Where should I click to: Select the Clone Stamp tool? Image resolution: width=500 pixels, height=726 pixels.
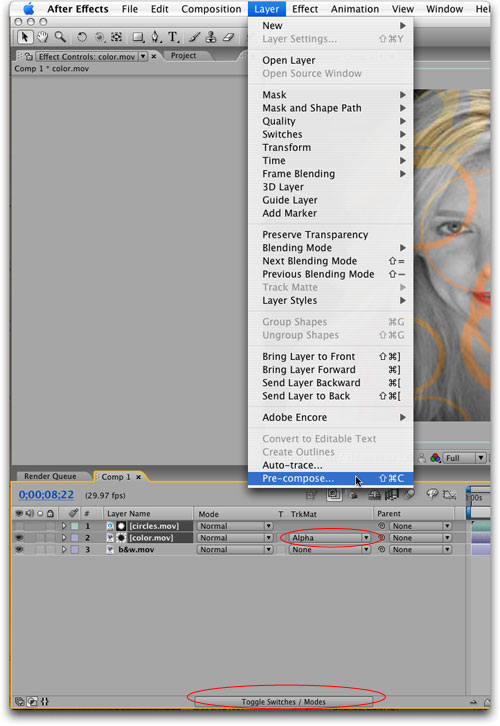pyautogui.click(x=211, y=37)
